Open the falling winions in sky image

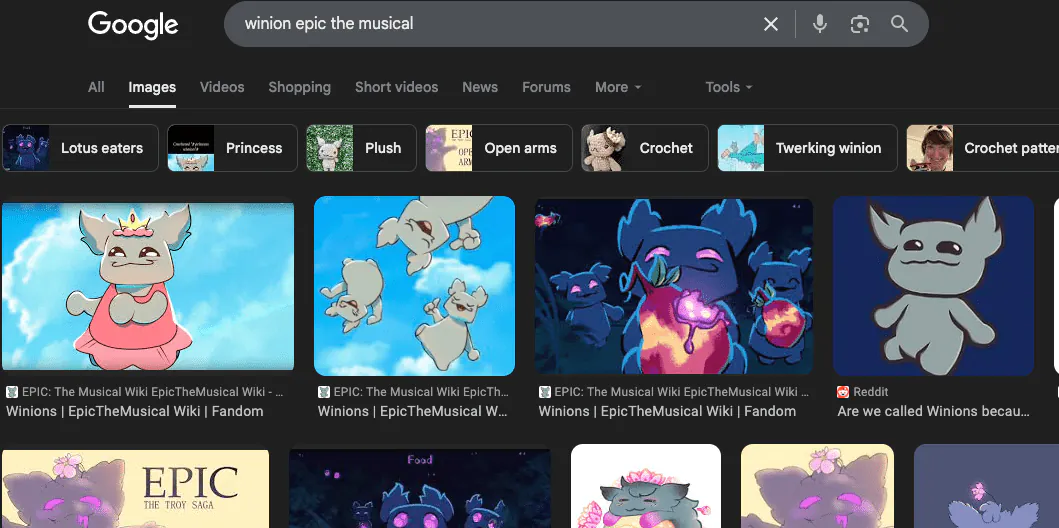pos(415,286)
